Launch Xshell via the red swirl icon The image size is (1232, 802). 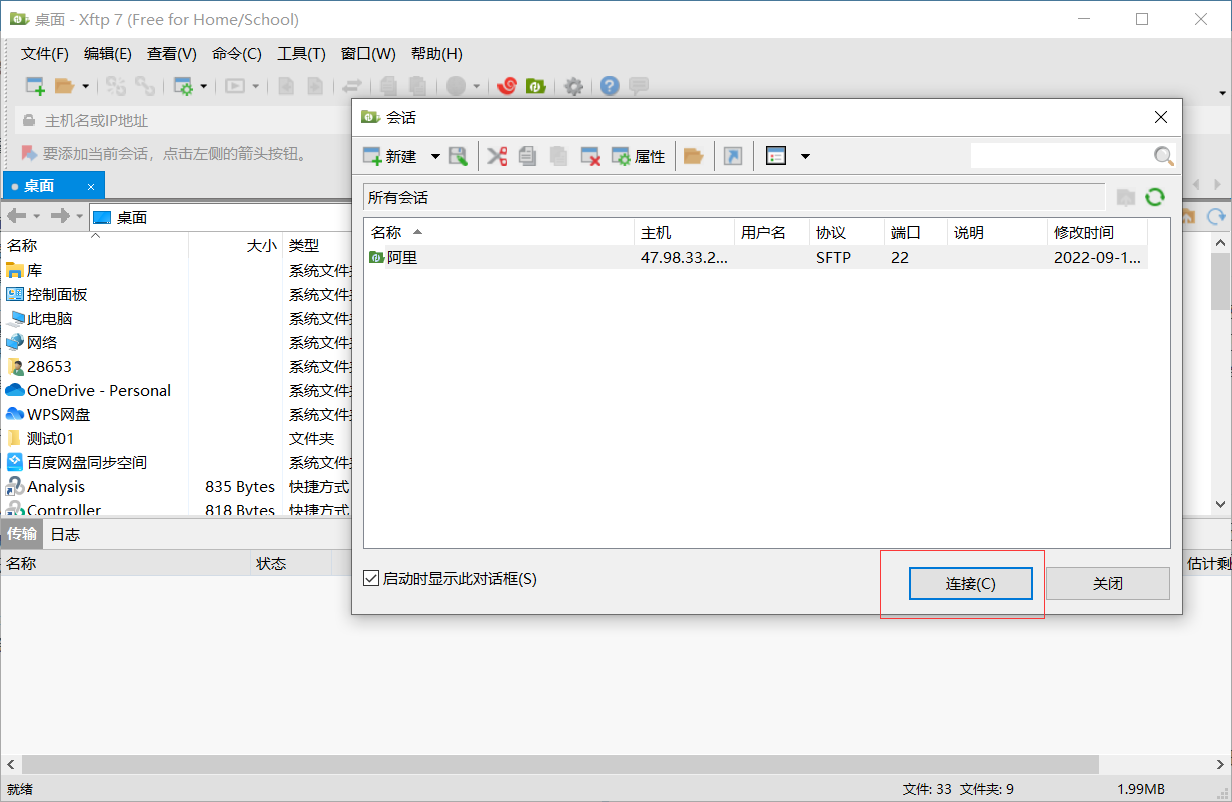point(506,86)
